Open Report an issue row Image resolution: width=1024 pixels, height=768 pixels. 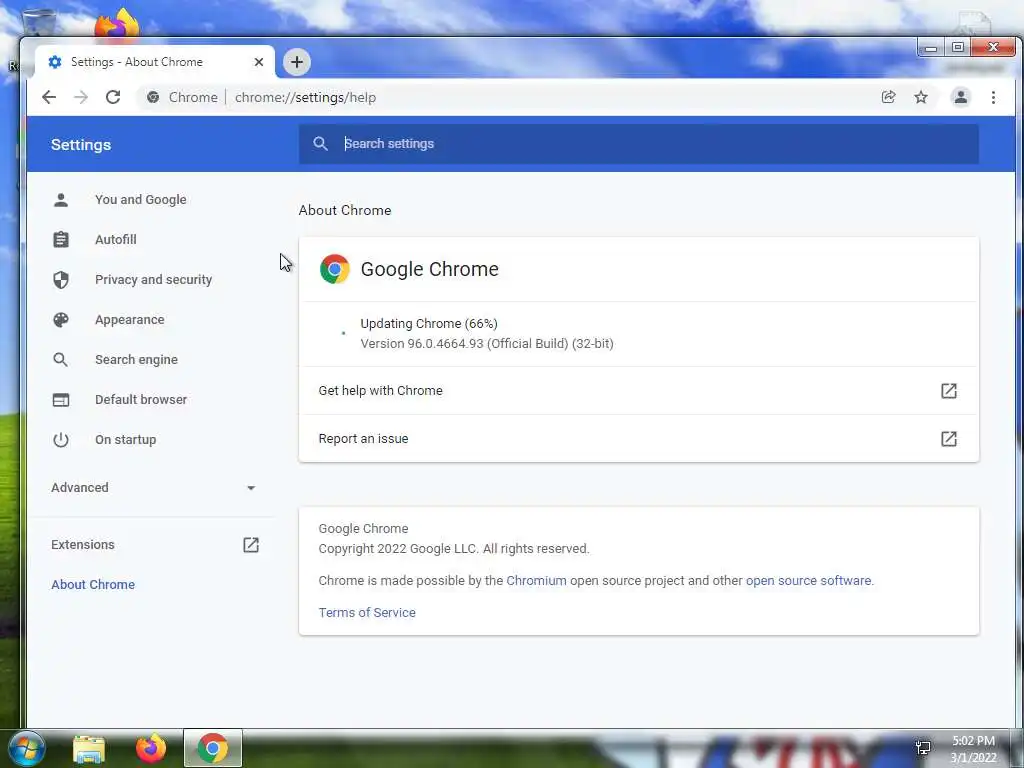[639, 439]
